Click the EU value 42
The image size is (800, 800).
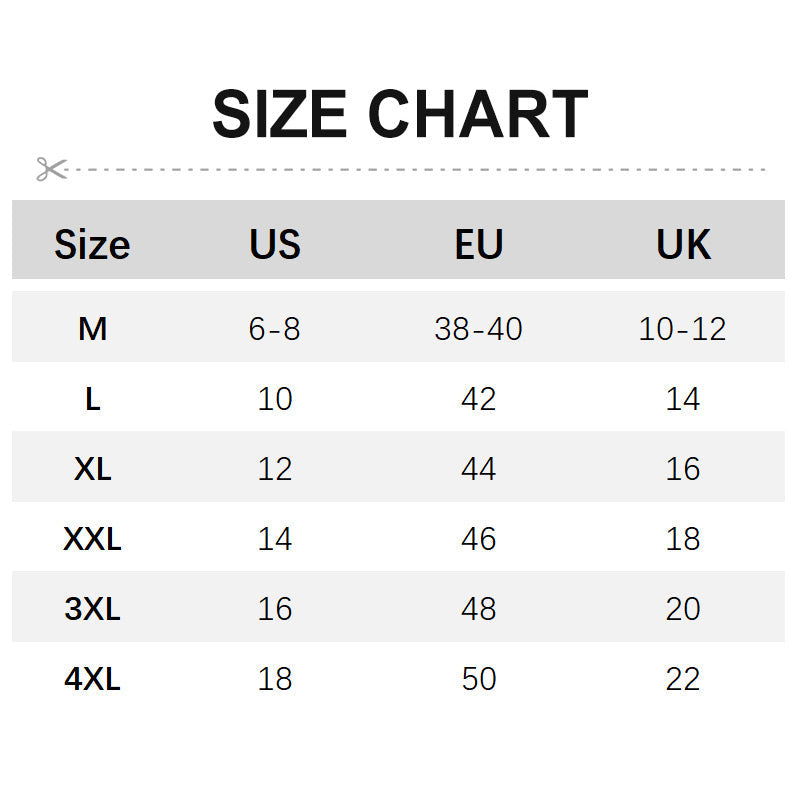pyautogui.click(x=479, y=398)
